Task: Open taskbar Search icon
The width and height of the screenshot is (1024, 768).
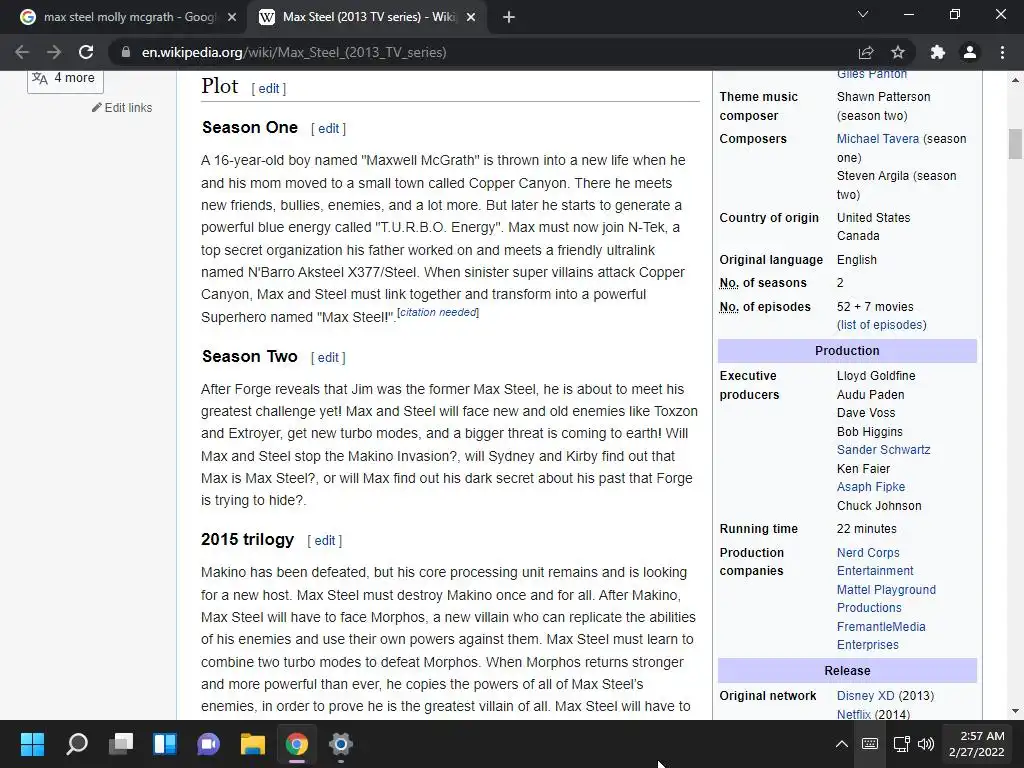Action: pos(76,744)
